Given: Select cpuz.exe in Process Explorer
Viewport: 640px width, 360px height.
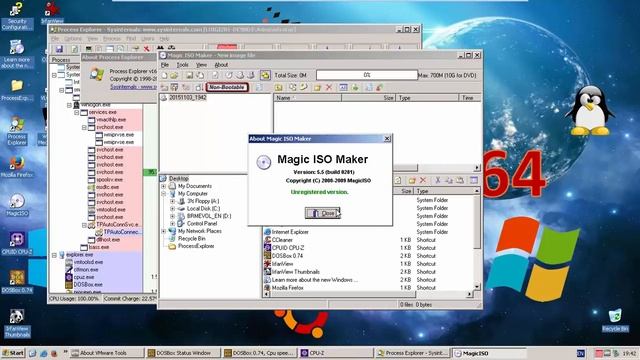Looking at the screenshot, I should [84, 277].
